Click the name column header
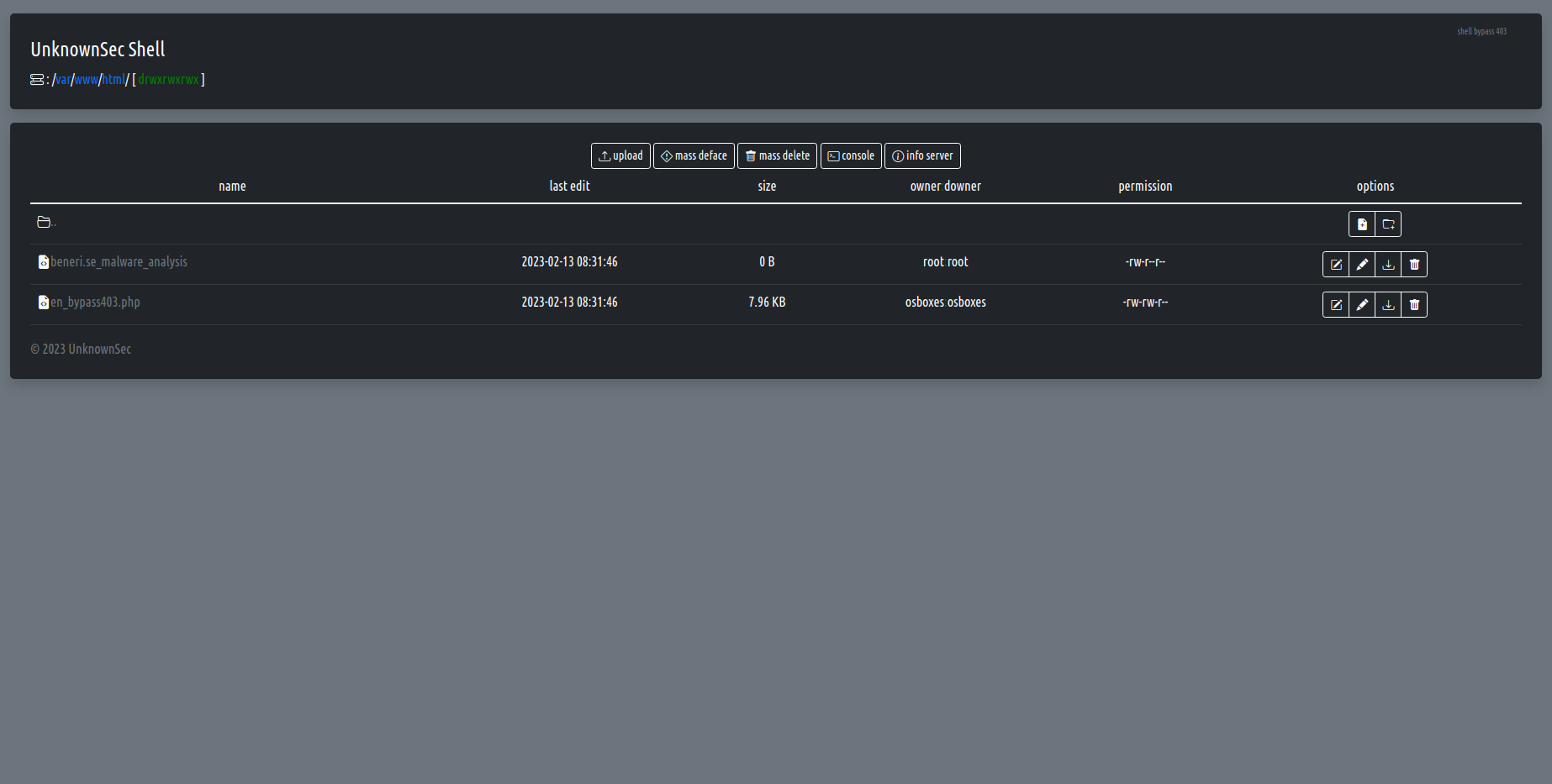1552x784 pixels. [232, 187]
